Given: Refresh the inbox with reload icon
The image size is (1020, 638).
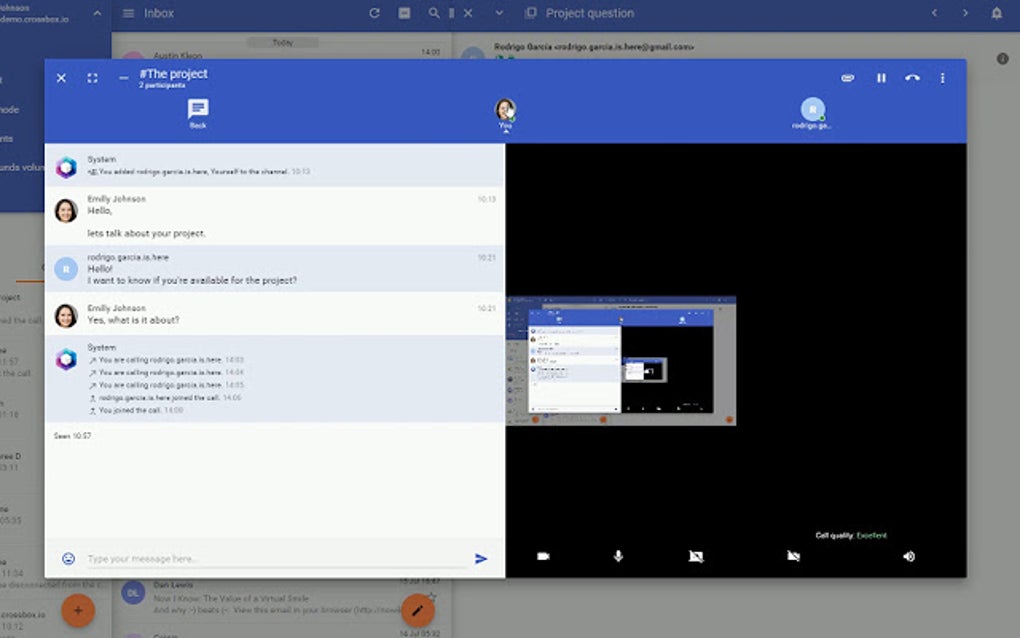Looking at the screenshot, I should (x=374, y=13).
